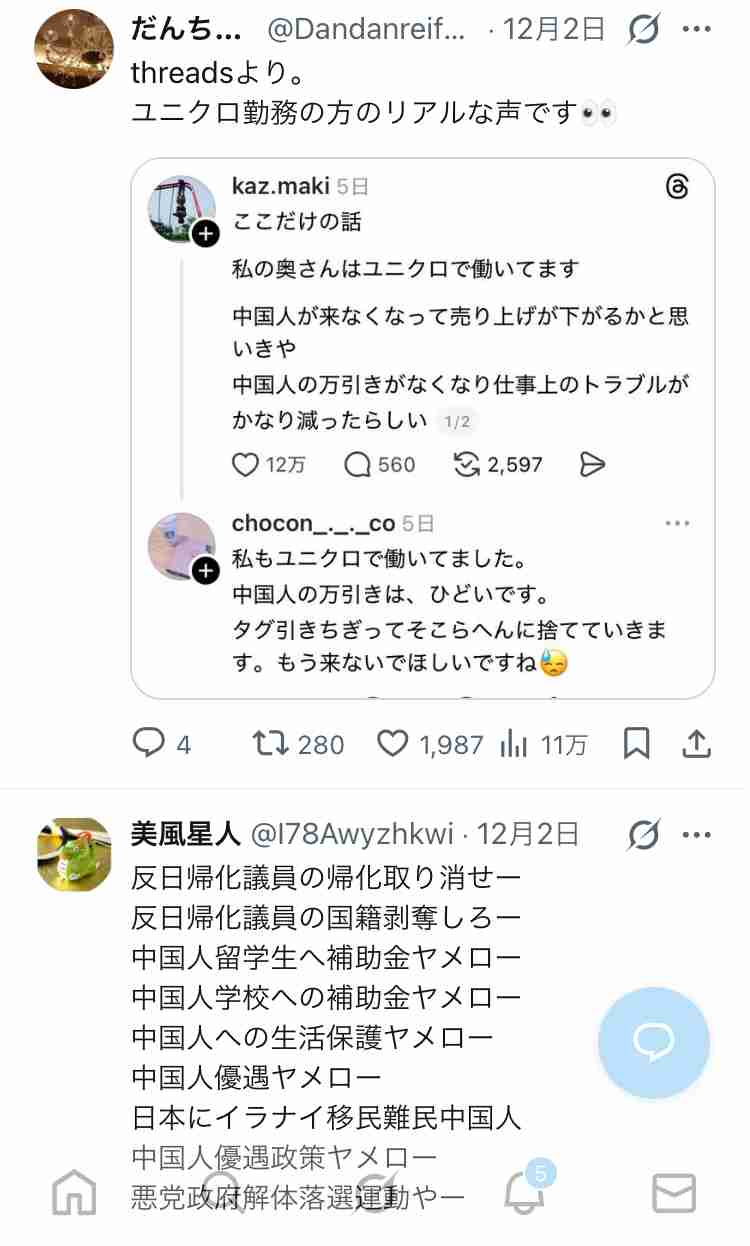Click the Threads logo on the embedded post
750x1246 pixels.
tap(678, 187)
